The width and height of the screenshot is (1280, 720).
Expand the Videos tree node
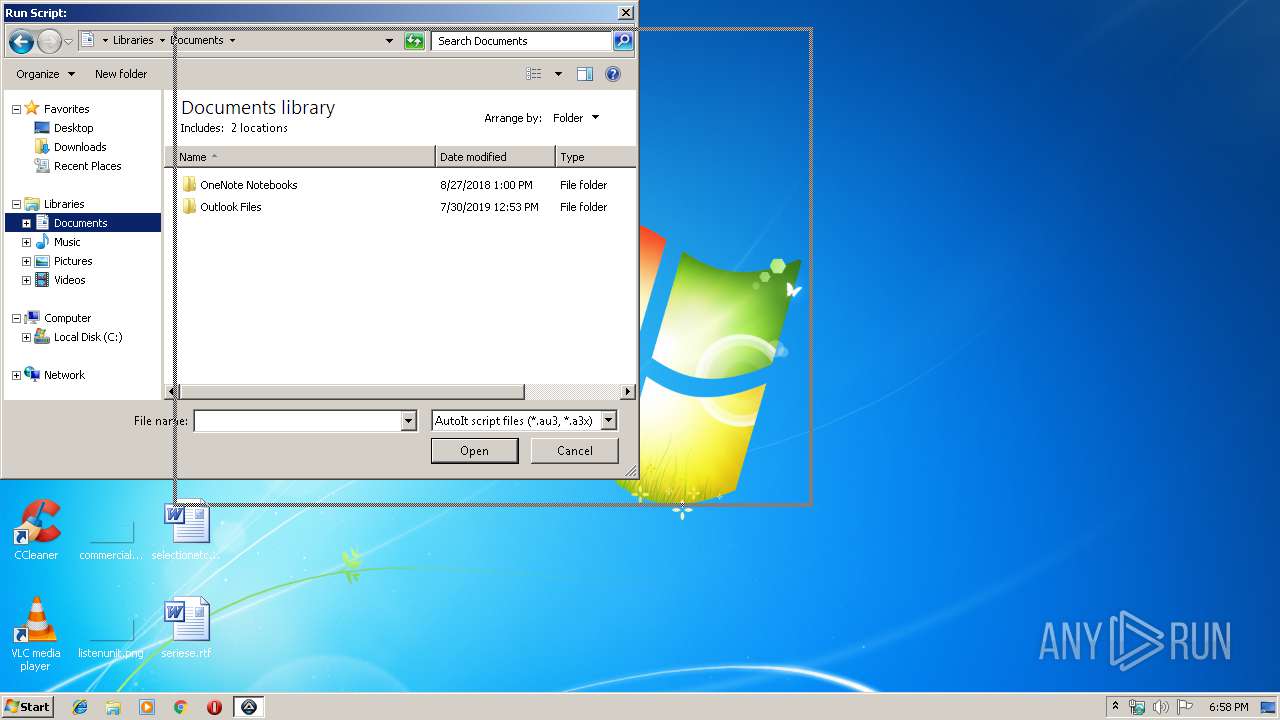[26, 280]
